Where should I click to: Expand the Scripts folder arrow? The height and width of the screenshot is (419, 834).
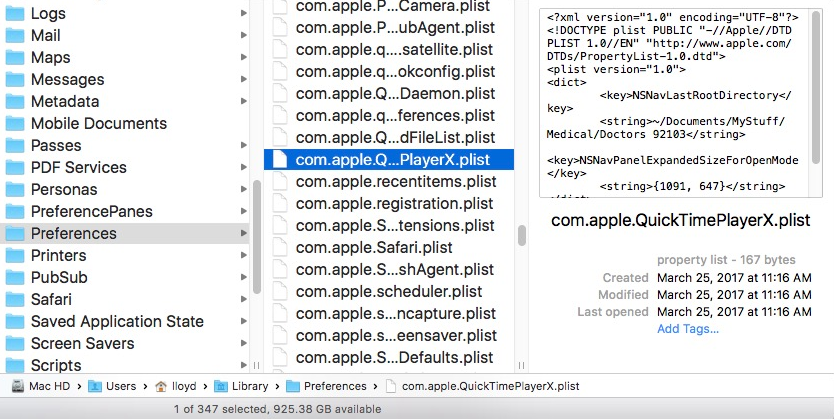tap(244, 365)
